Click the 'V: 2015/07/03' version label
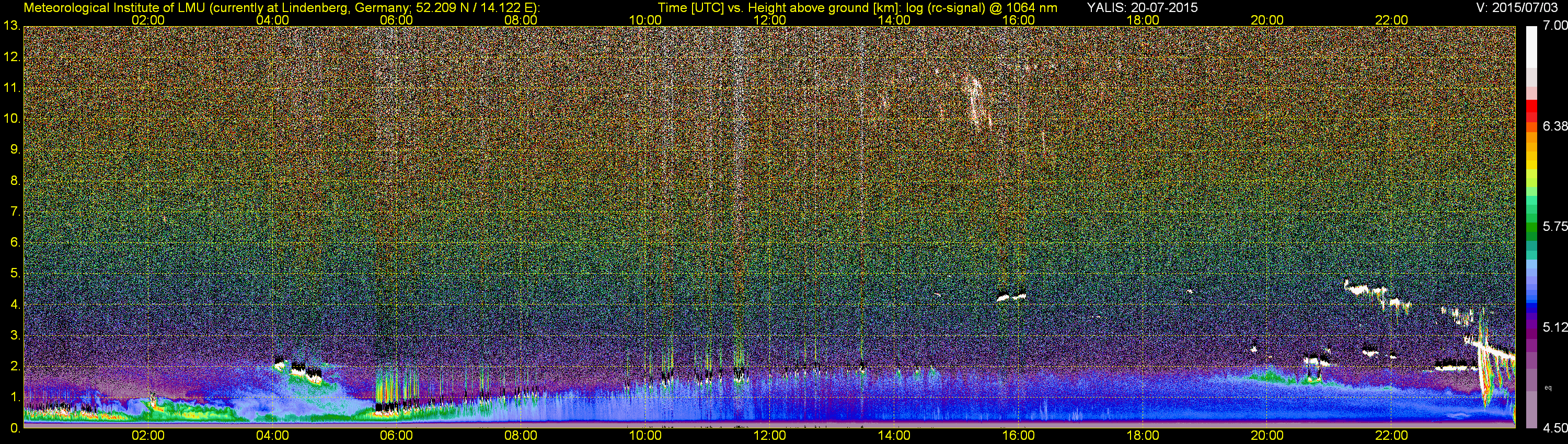Viewport: 1568px width, 444px height. click(x=1516, y=7)
